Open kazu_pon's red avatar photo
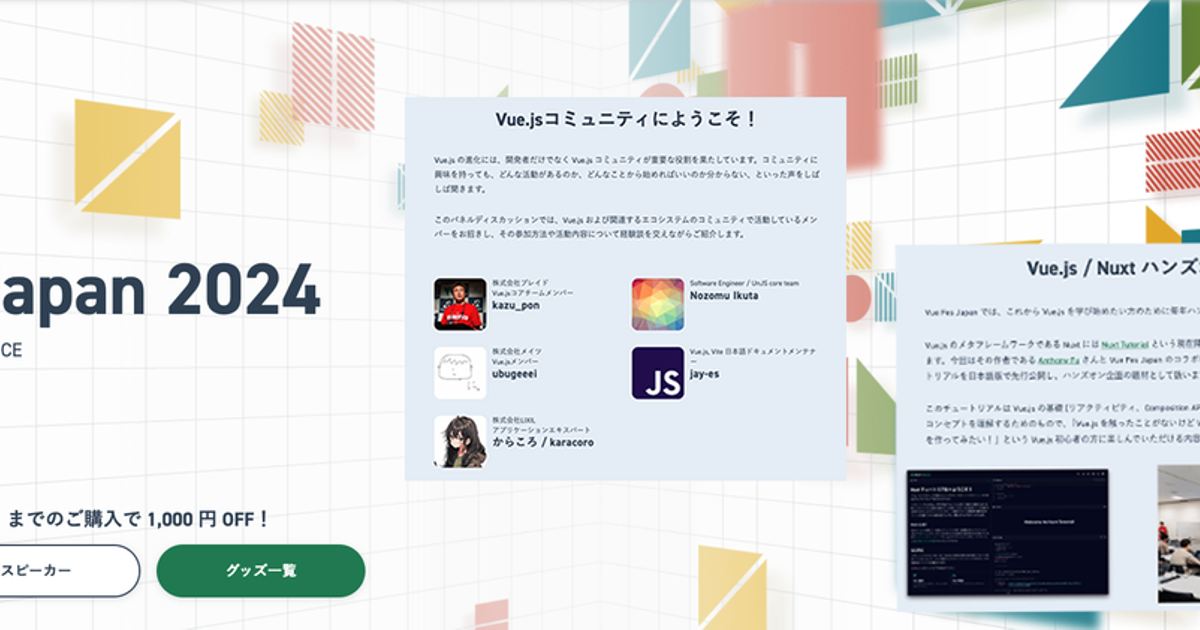Screen dimensions: 1200x630 point(460,304)
